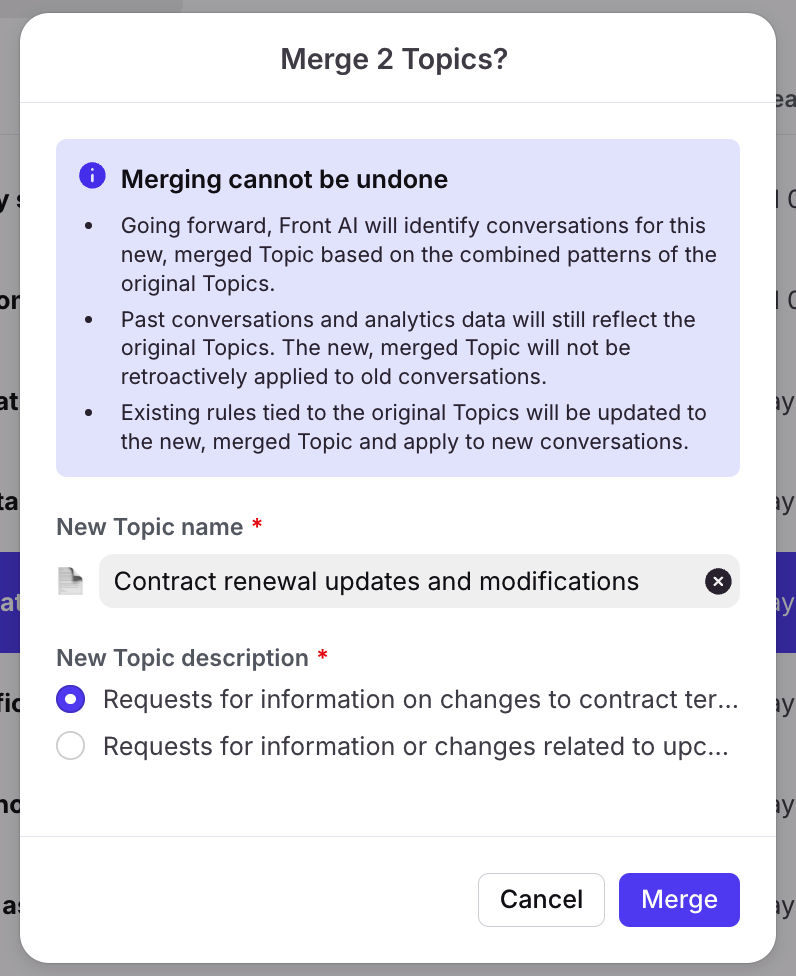Image resolution: width=796 pixels, height=976 pixels.
Task: Click the 'Requests for information on changes' description text
Action: [421, 700]
